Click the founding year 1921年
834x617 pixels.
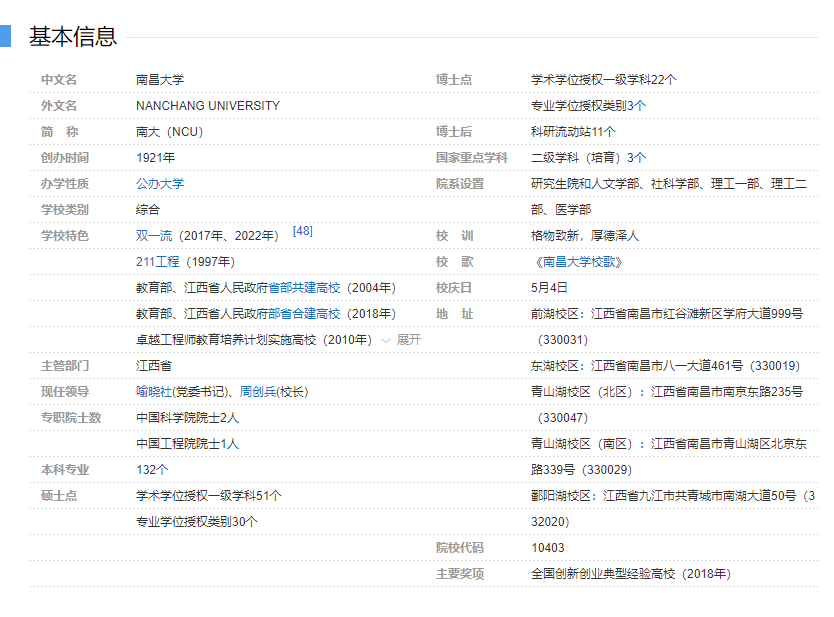click(x=155, y=158)
